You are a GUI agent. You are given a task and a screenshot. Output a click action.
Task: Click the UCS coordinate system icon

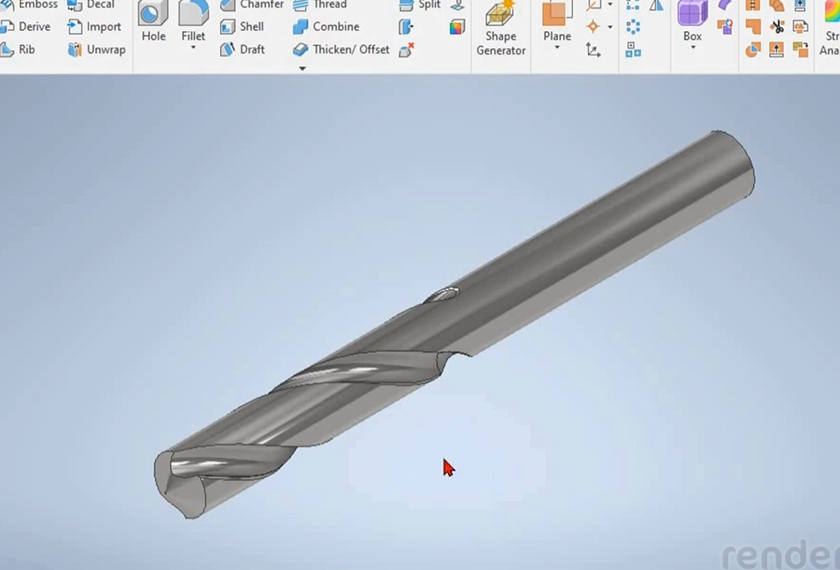(x=594, y=50)
